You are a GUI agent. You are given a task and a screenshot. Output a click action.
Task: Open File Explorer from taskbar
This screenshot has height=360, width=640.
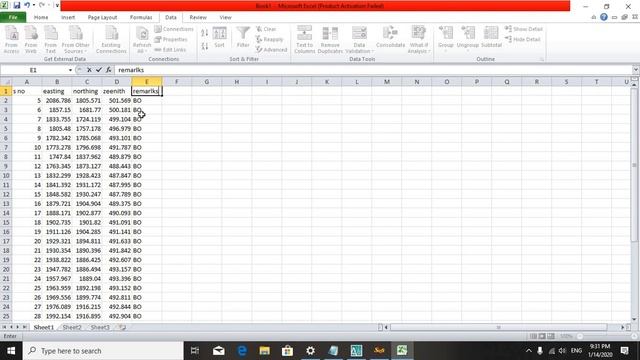[264, 351]
